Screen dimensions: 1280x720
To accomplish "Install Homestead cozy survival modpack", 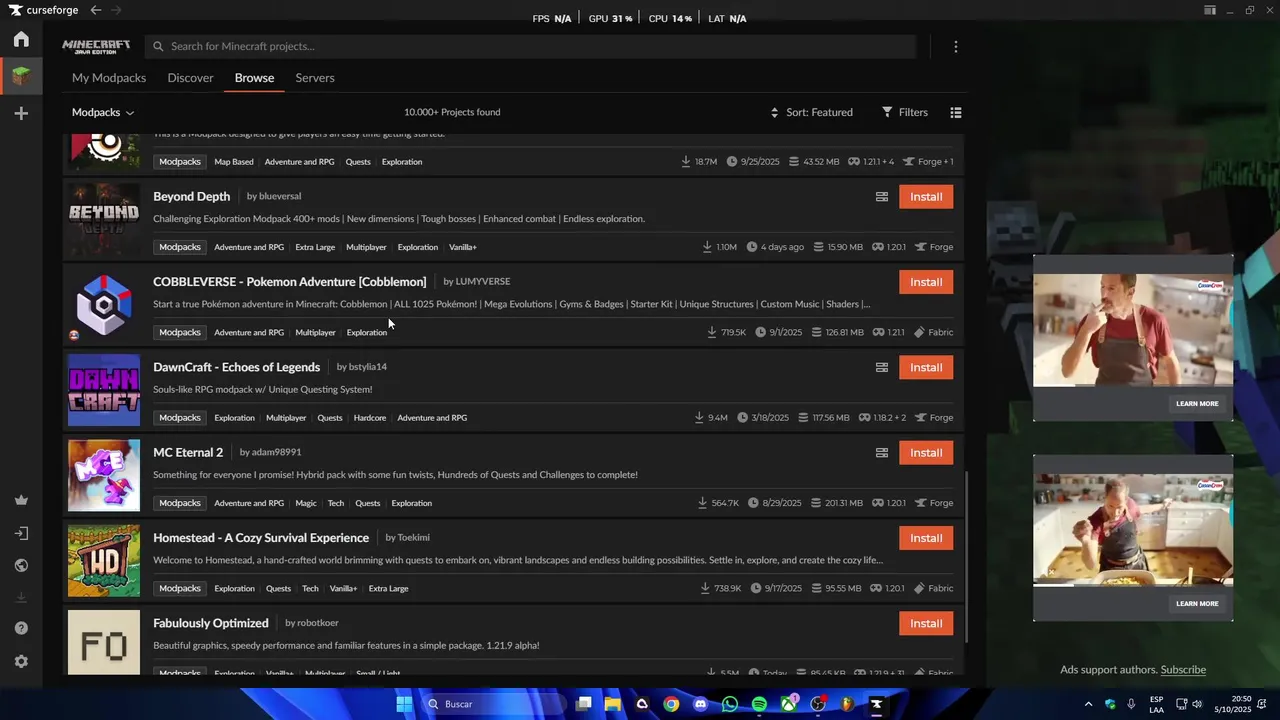I will tap(926, 538).
